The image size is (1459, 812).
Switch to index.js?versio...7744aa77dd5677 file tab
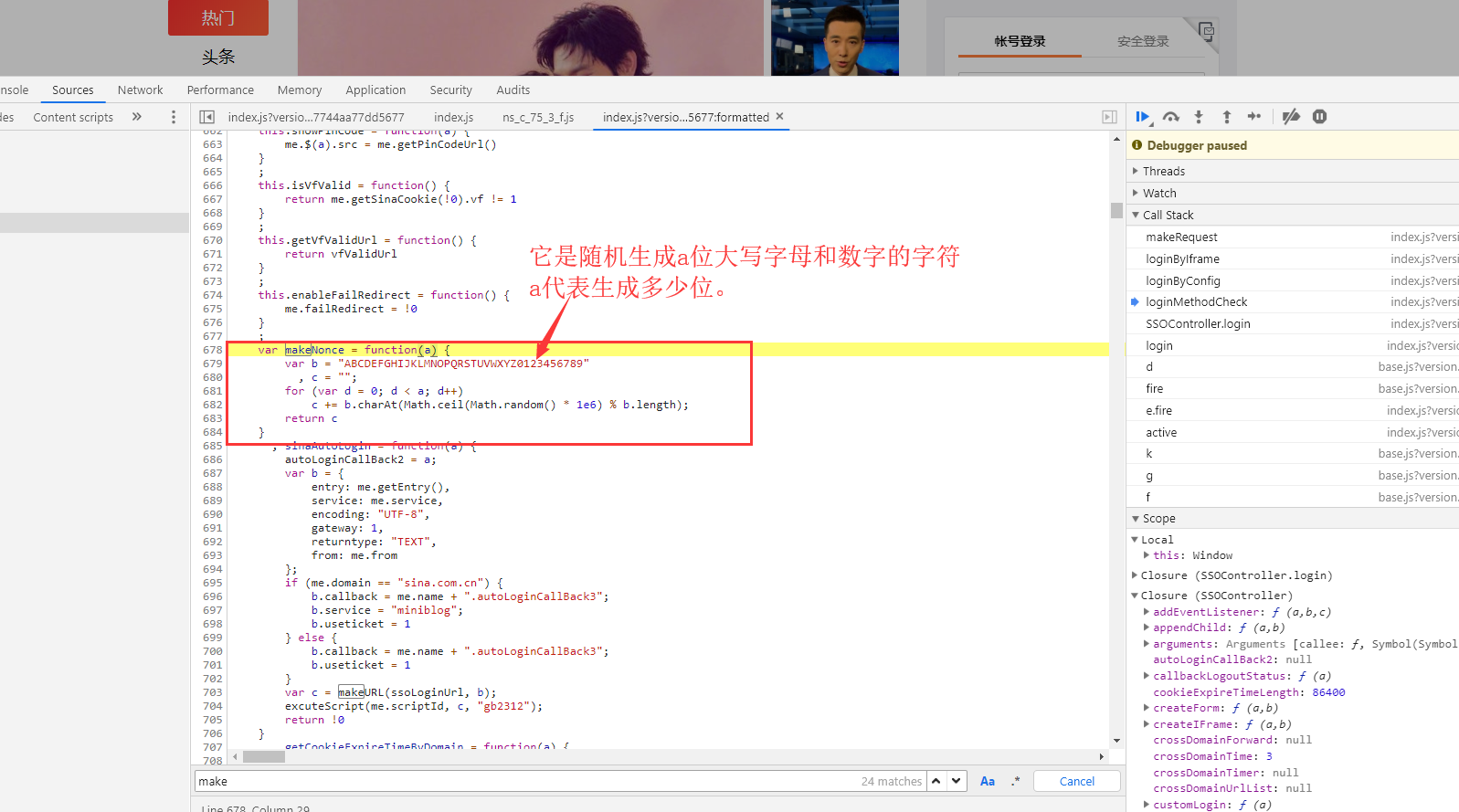pos(316,117)
